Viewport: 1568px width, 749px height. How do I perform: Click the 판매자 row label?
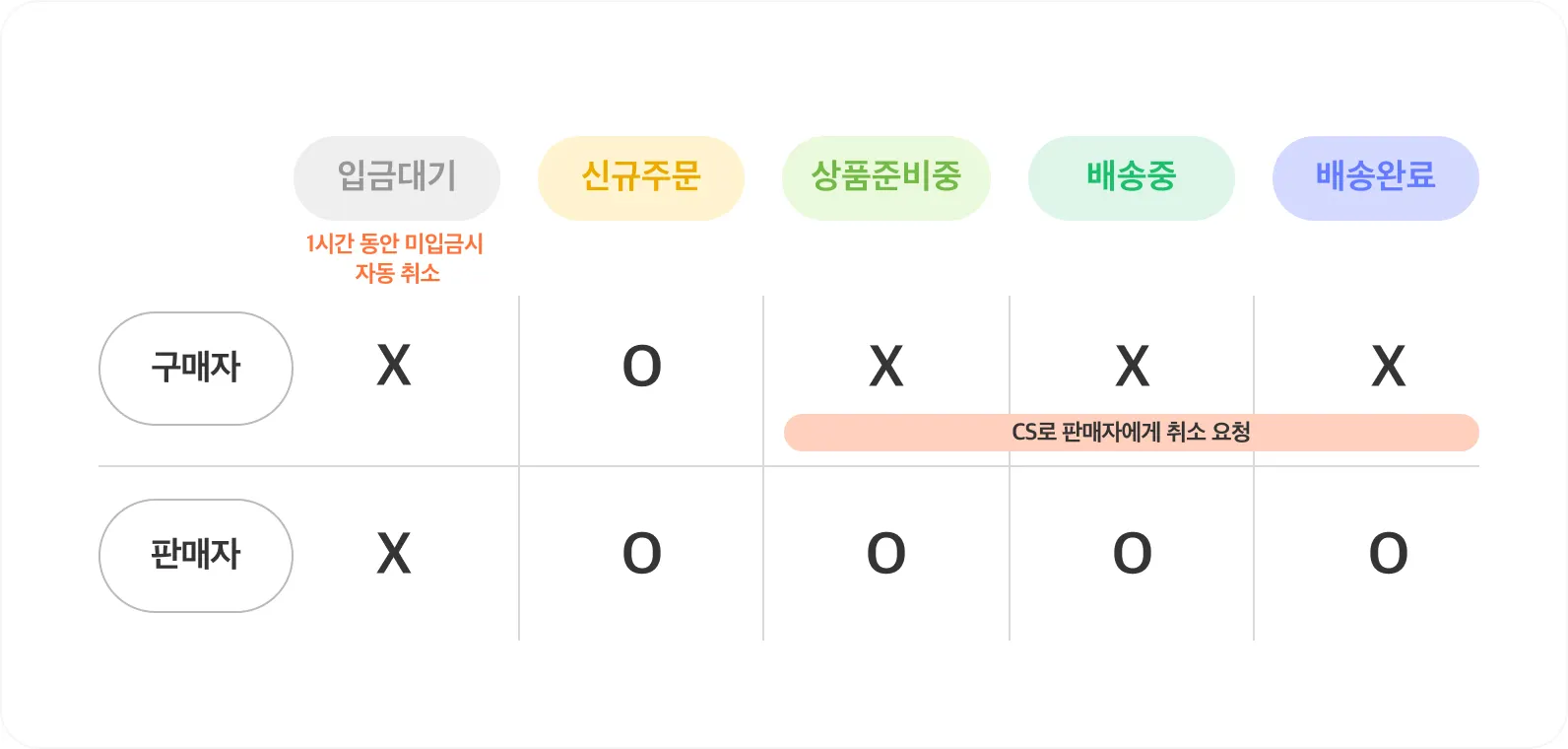point(196,556)
